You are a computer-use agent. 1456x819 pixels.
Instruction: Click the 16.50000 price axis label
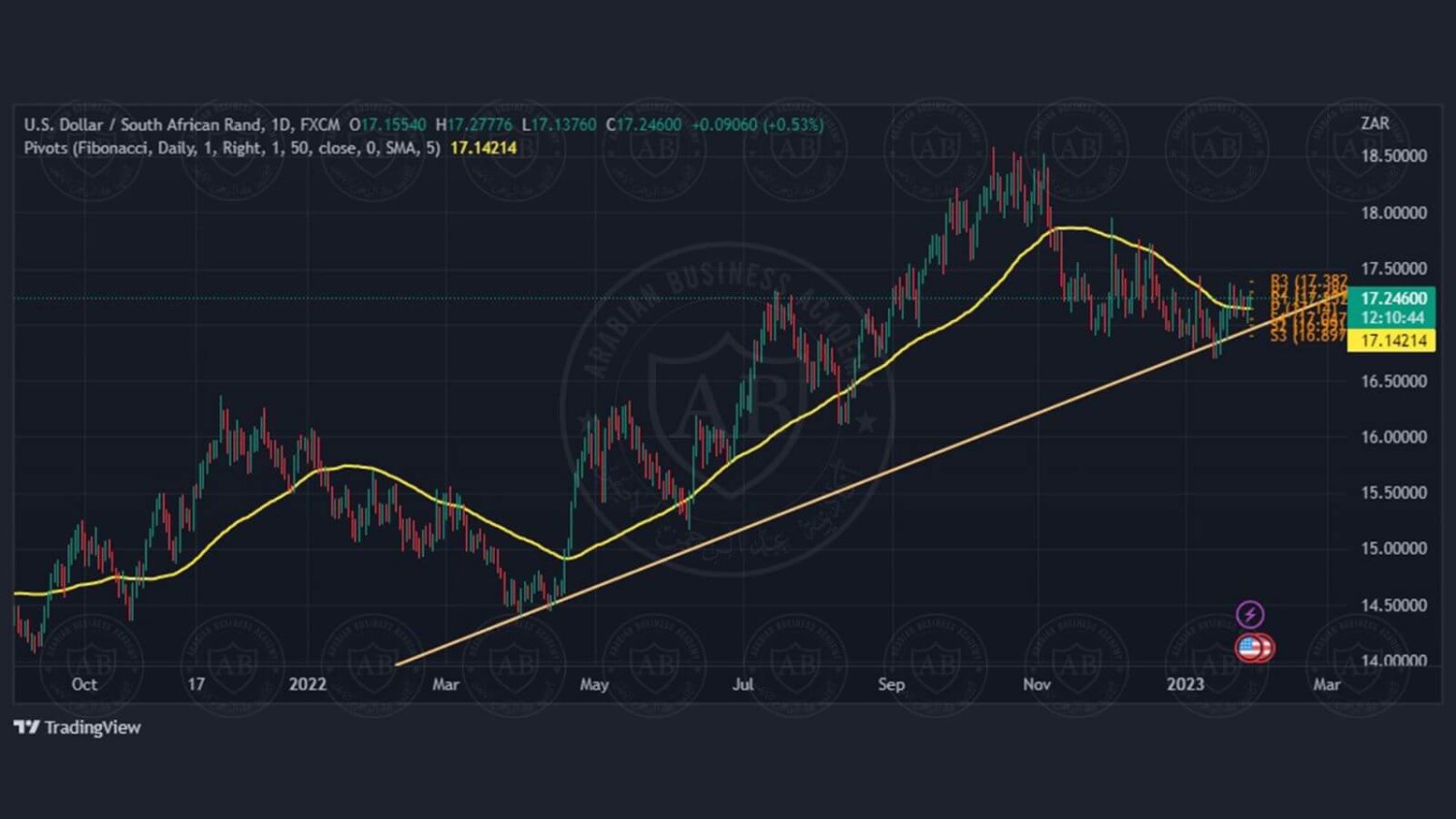click(x=1394, y=381)
